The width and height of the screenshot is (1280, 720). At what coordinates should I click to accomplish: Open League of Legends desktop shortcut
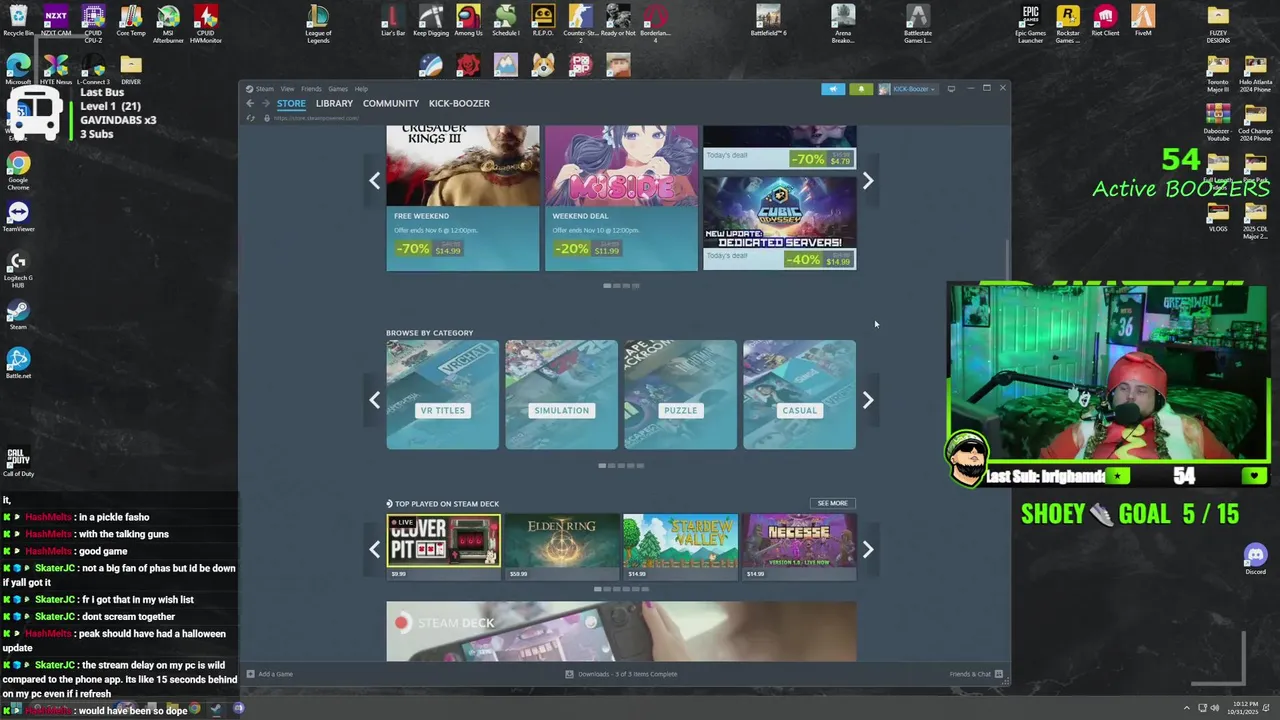[x=318, y=23]
